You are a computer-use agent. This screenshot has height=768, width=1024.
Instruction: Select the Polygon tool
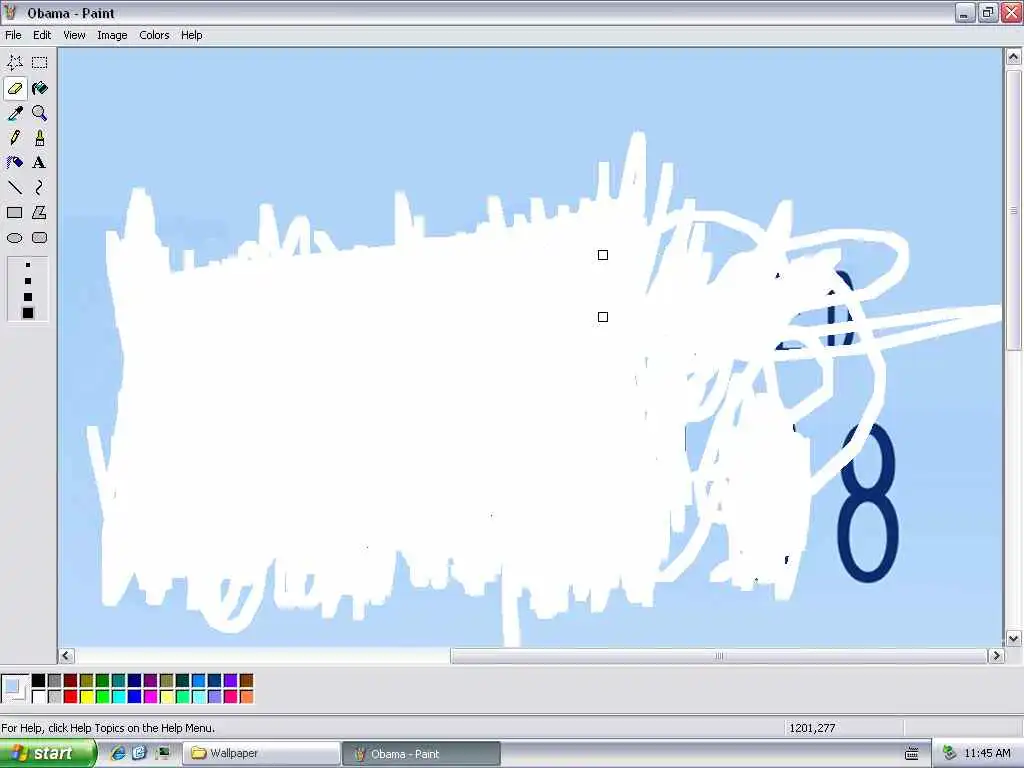point(40,213)
